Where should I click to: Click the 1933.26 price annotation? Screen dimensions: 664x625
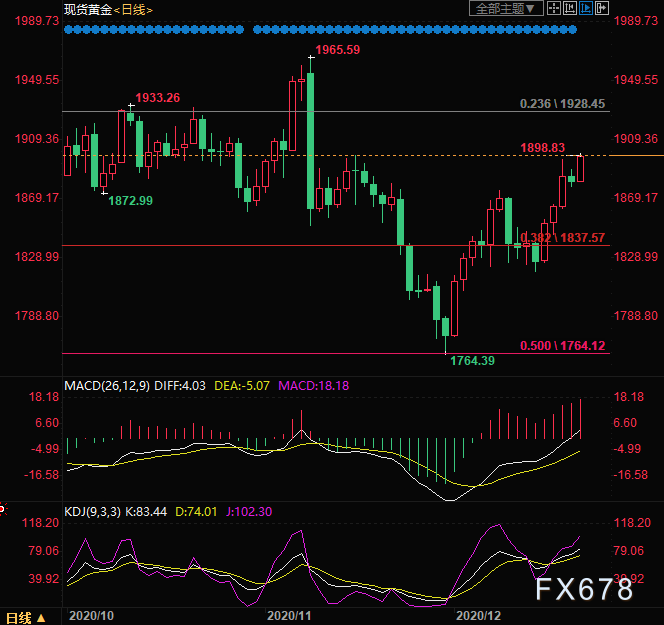[x=158, y=97]
